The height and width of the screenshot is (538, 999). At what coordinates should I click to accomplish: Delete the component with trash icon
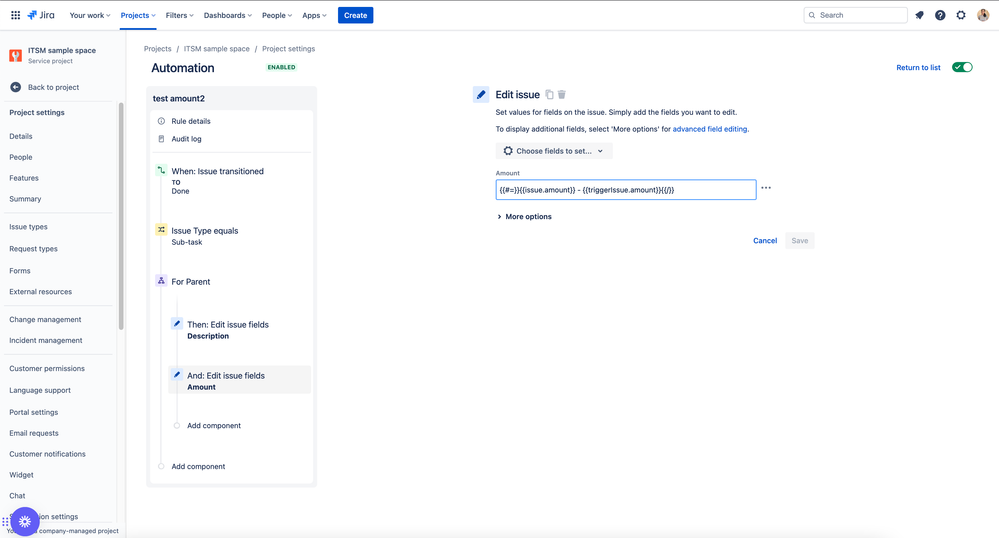tap(562, 94)
